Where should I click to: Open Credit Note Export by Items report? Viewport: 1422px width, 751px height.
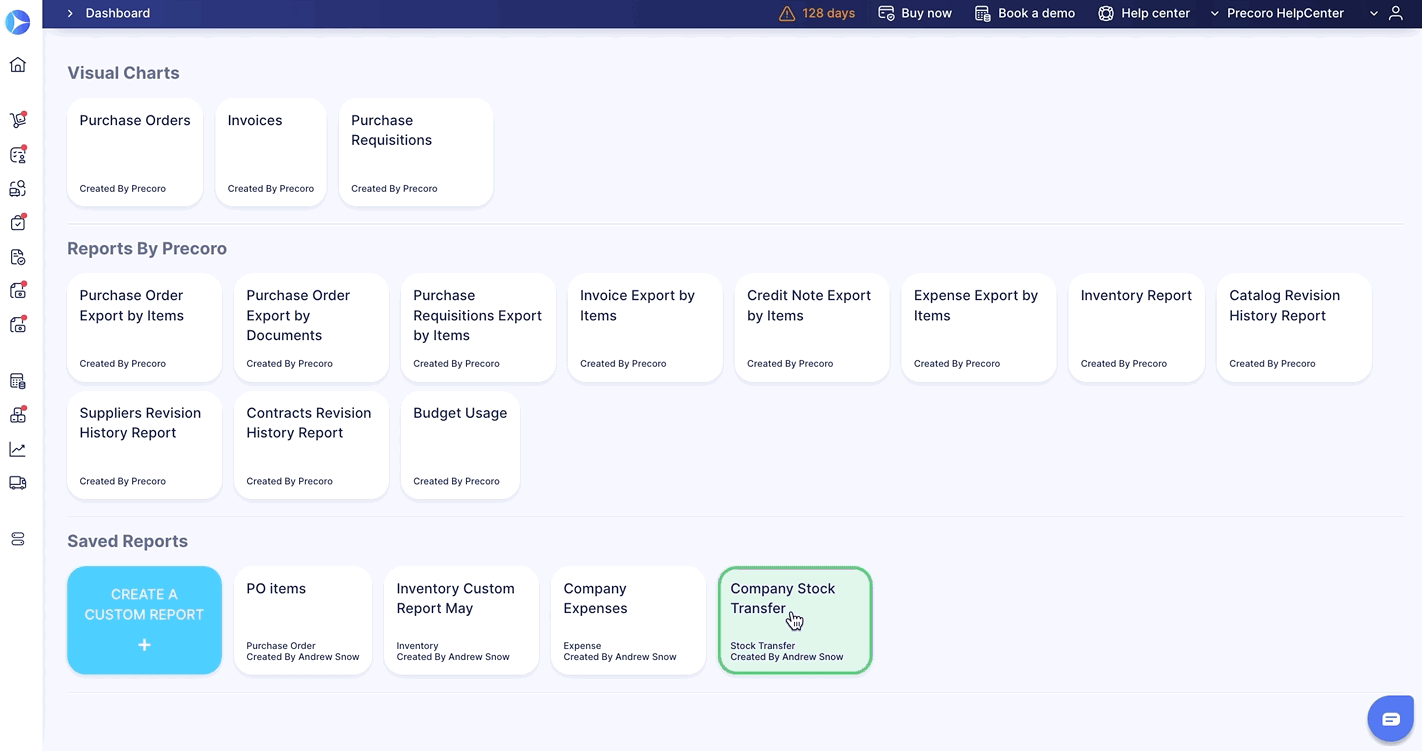[812, 327]
